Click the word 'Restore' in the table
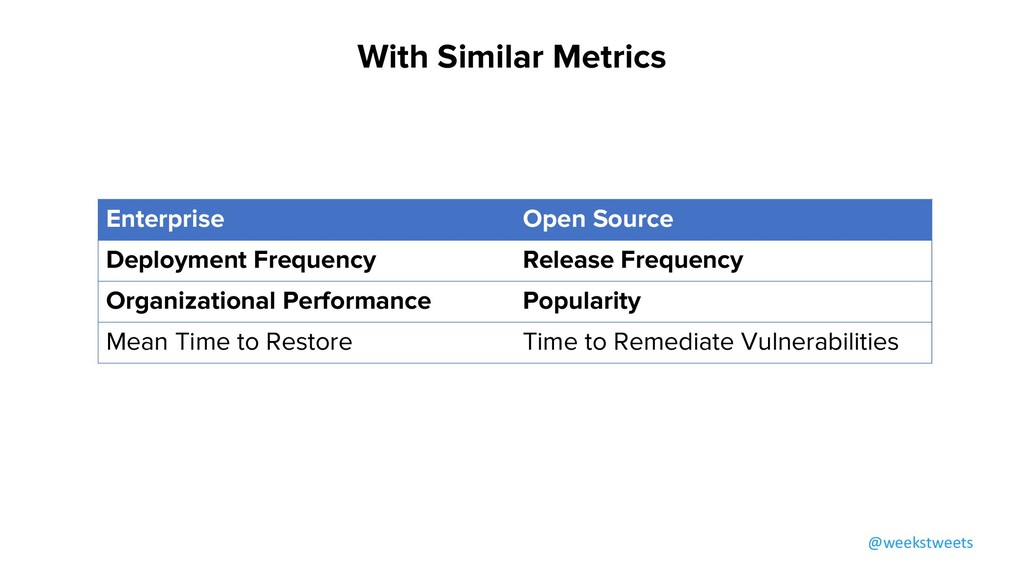The height and width of the screenshot is (576, 1024). [x=310, y=342]
